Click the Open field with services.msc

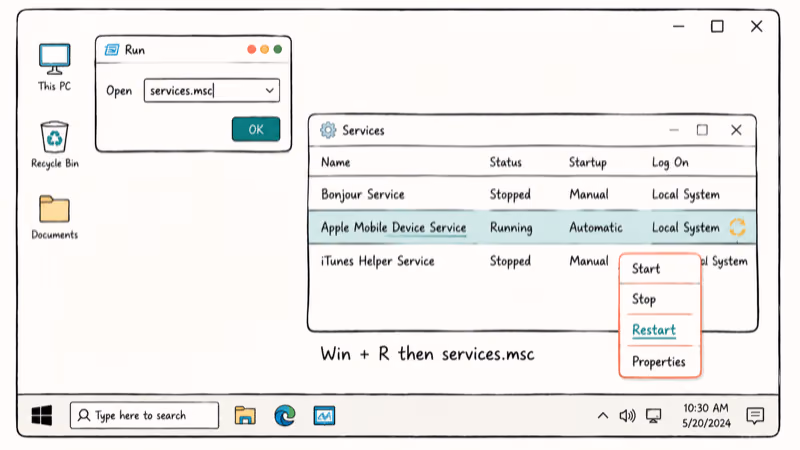[x=212, y=90]
